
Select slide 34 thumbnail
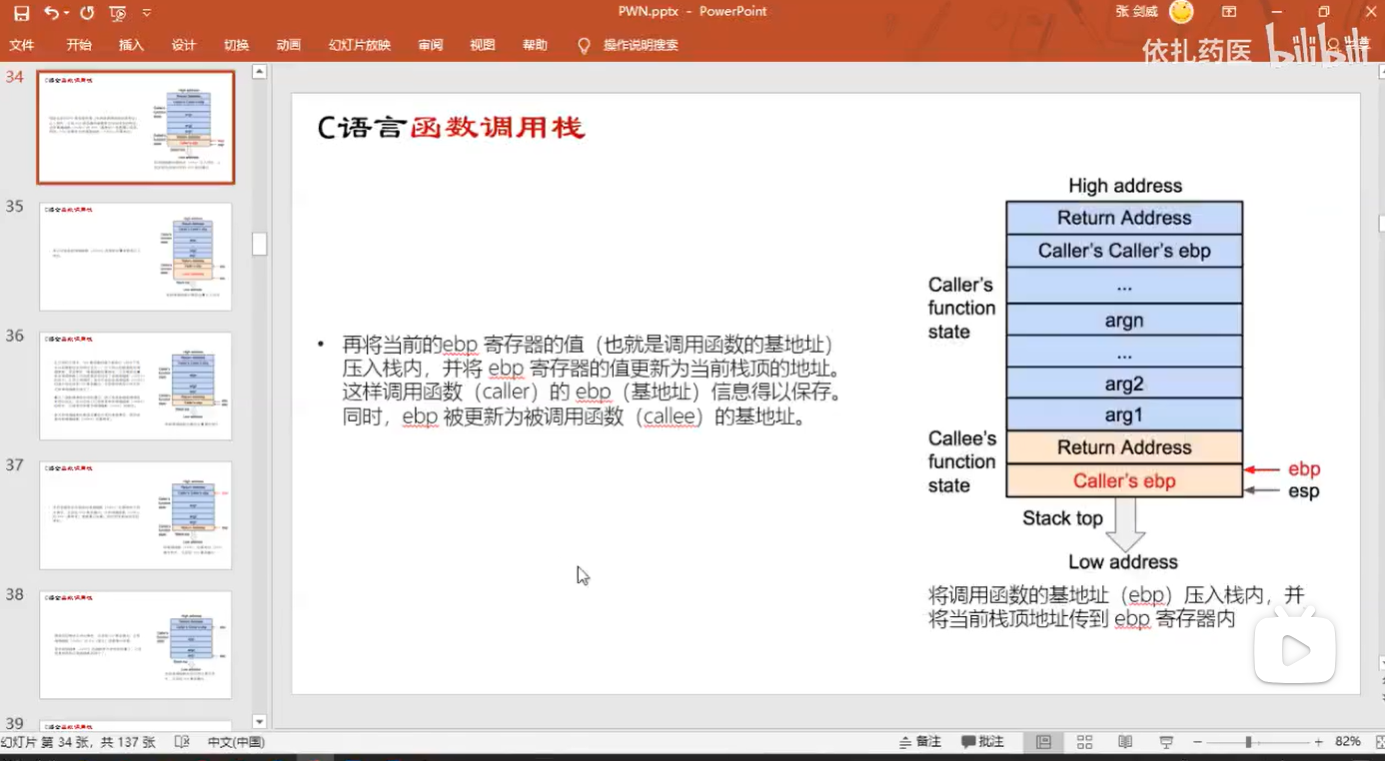136,127
